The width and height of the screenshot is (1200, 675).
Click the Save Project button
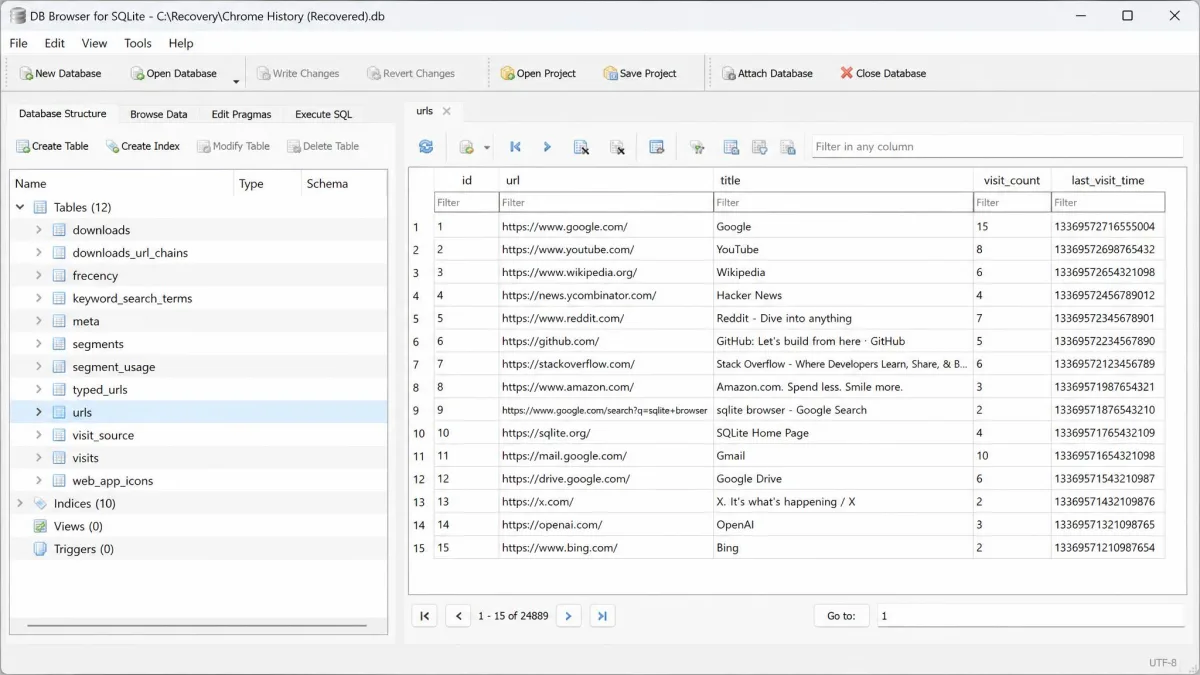pos(640,73)
